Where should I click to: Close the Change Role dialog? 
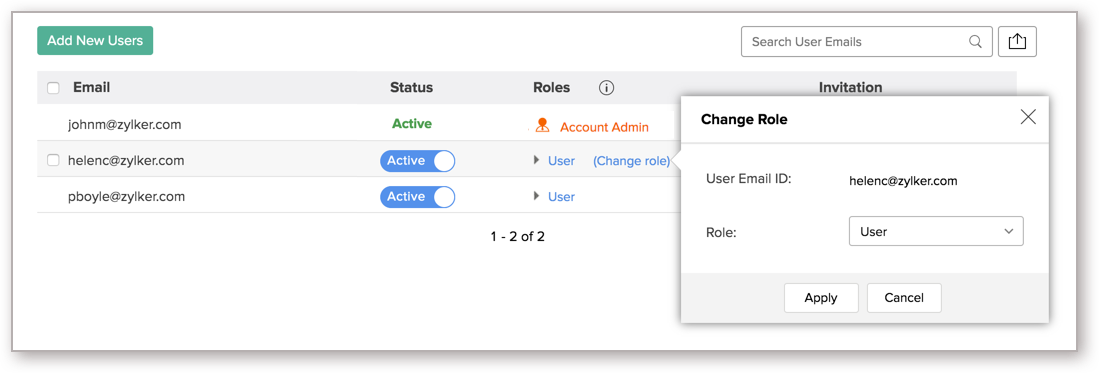point(1028,117)
